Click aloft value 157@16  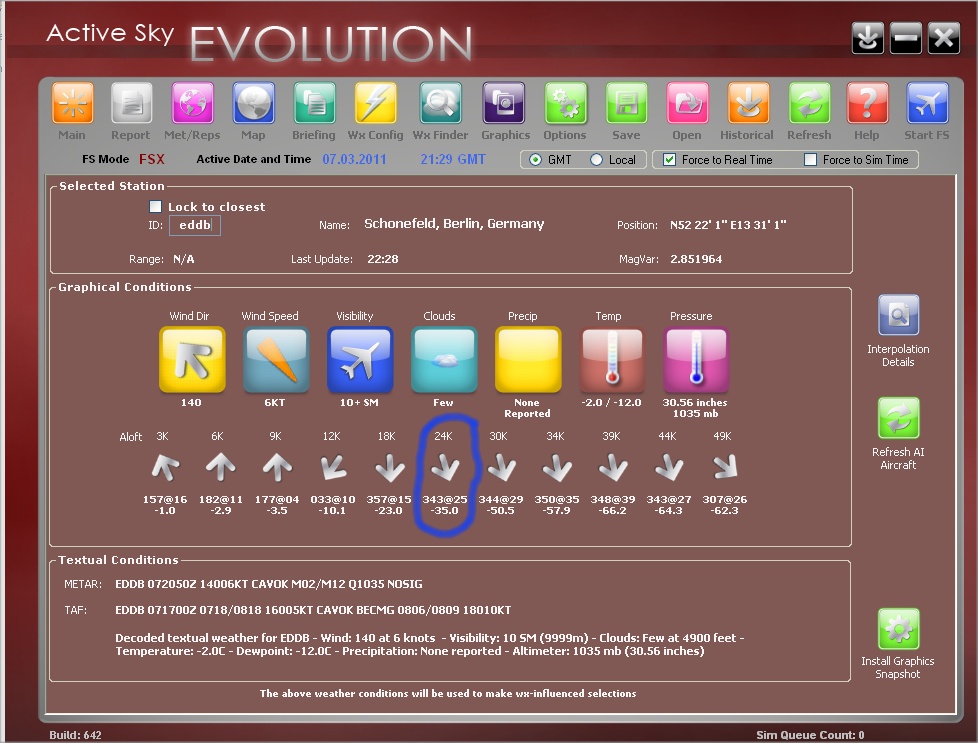(x=165, y=500)
